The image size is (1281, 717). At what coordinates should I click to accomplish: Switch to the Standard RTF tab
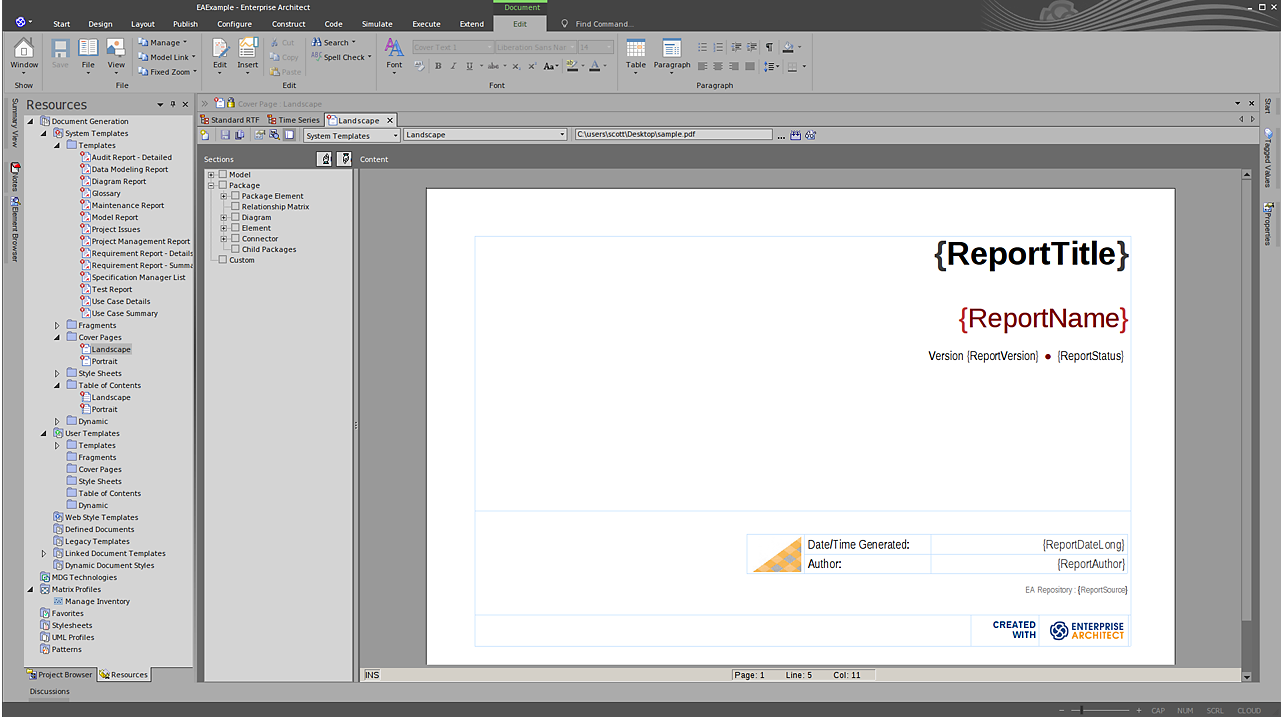point(230,120)
